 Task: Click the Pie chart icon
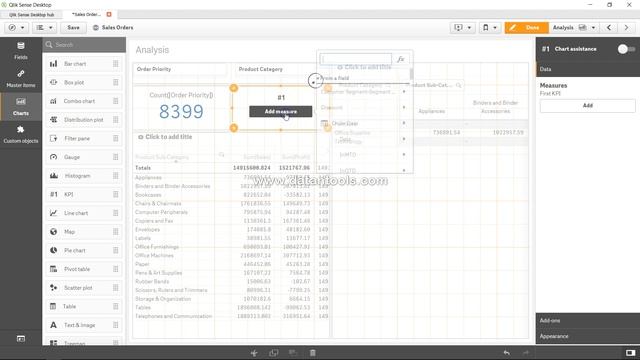(x=53, y=250)
